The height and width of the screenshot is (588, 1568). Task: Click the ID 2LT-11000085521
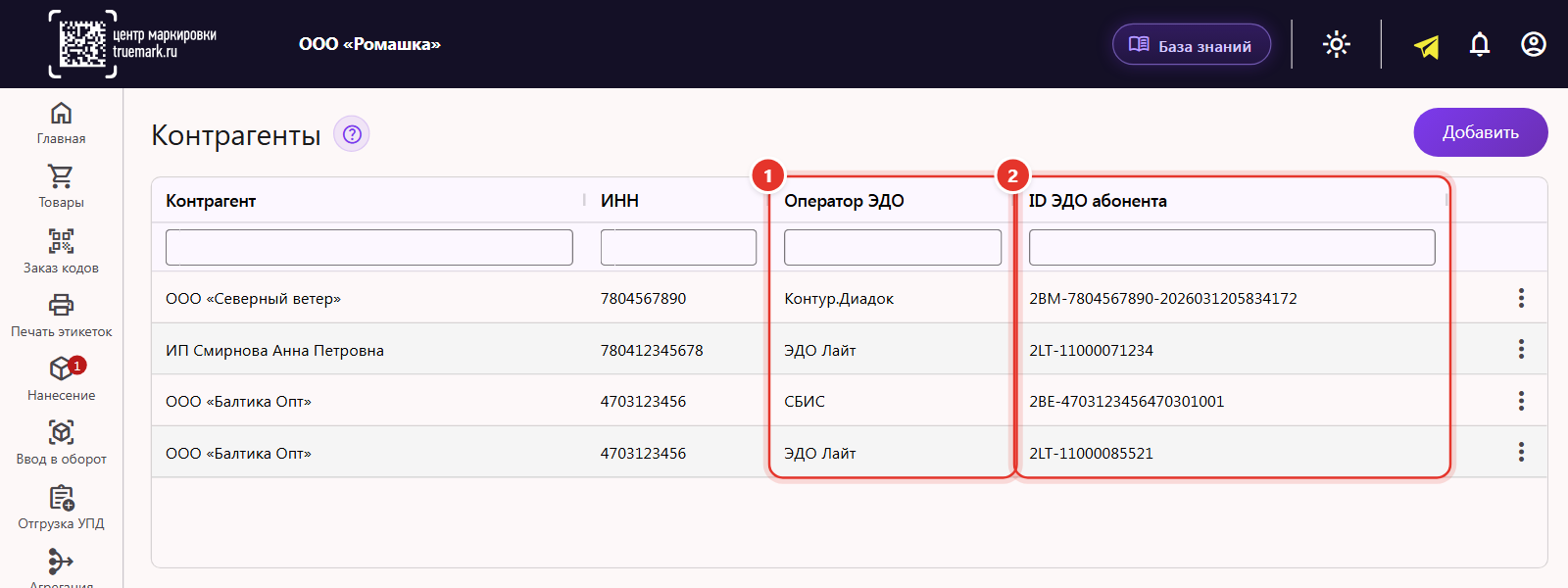pyautogui.click(x=1091, y=454)
